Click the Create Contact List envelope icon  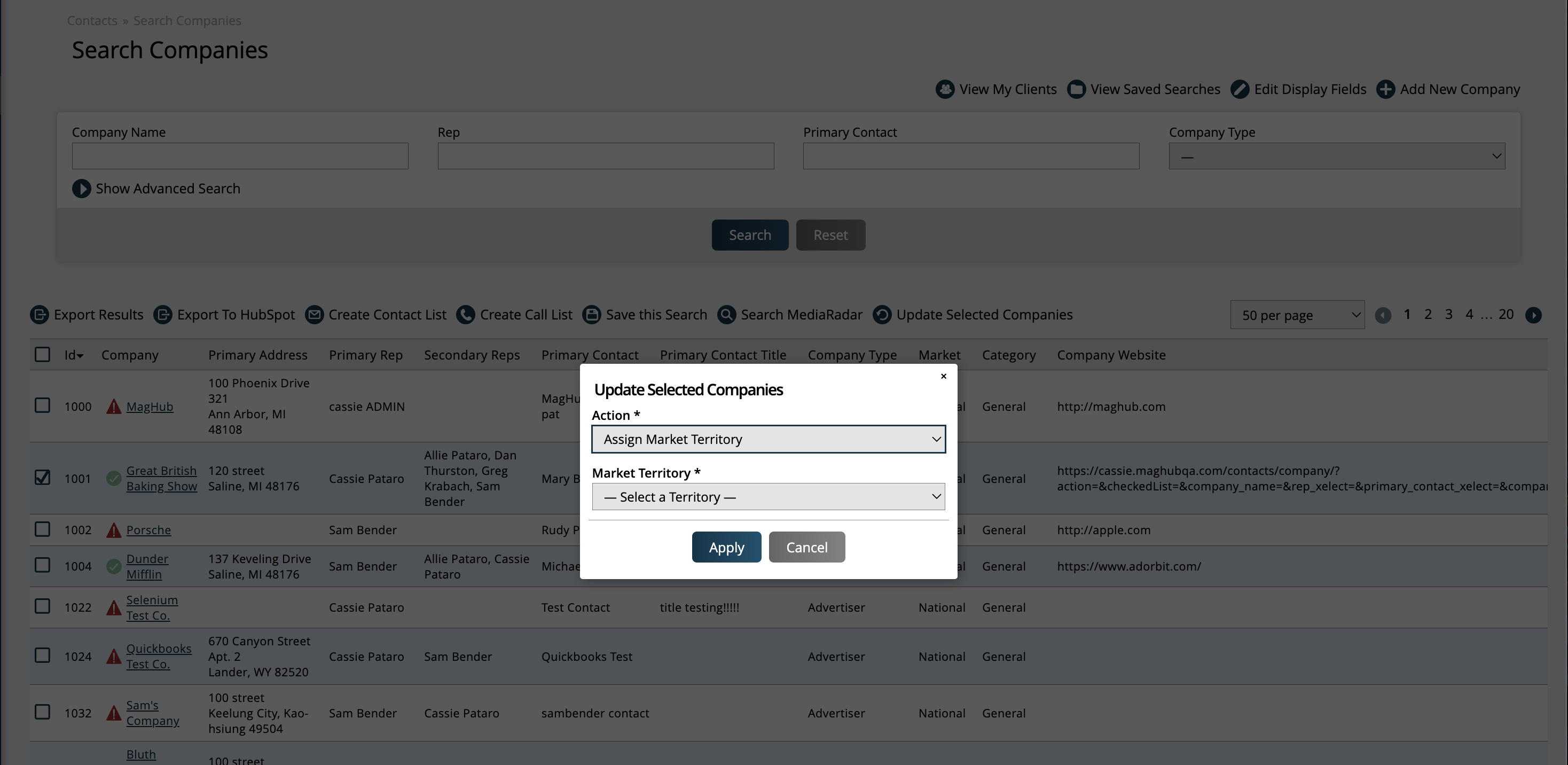[314, 314]
